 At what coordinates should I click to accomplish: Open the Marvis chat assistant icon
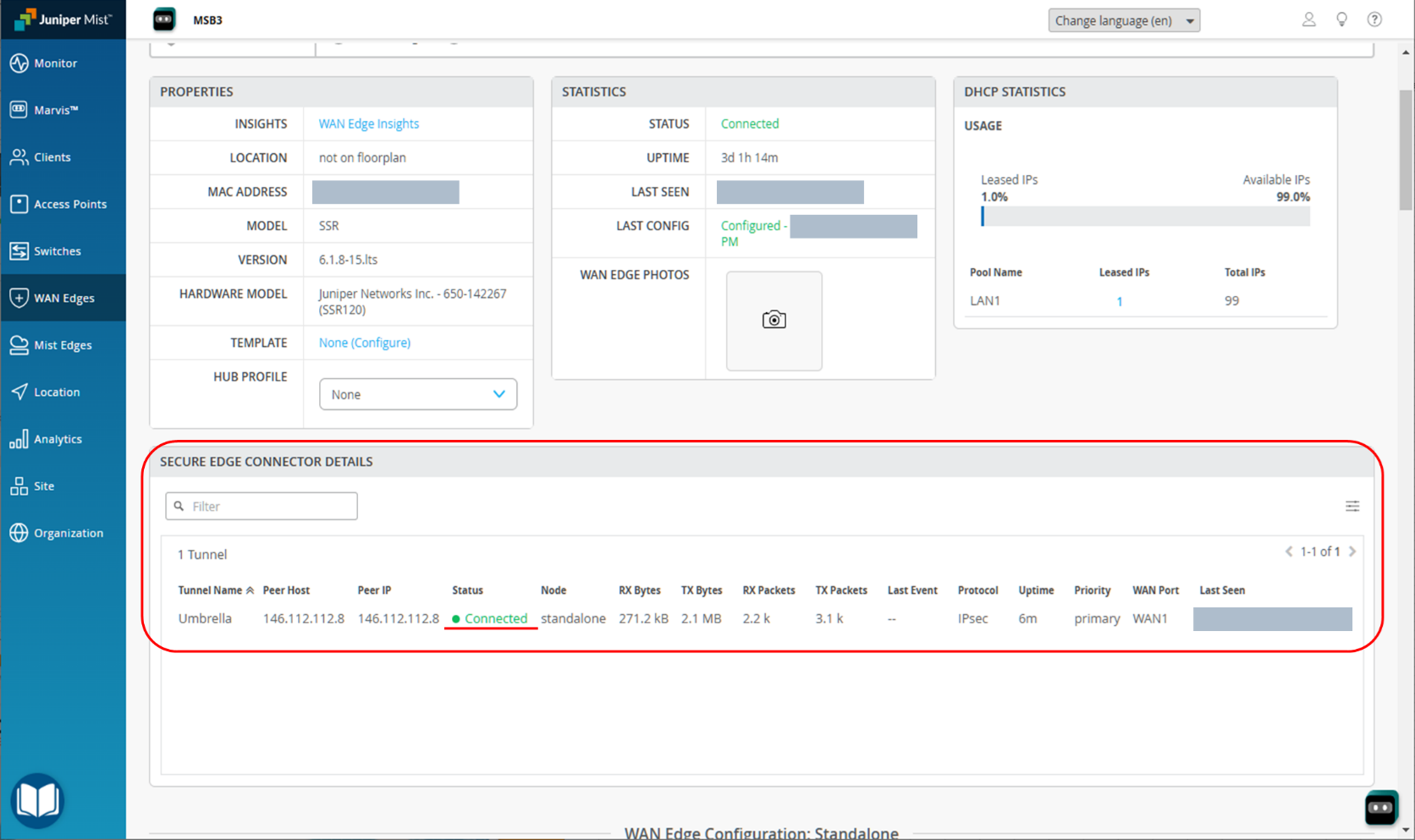point(1381,808)
